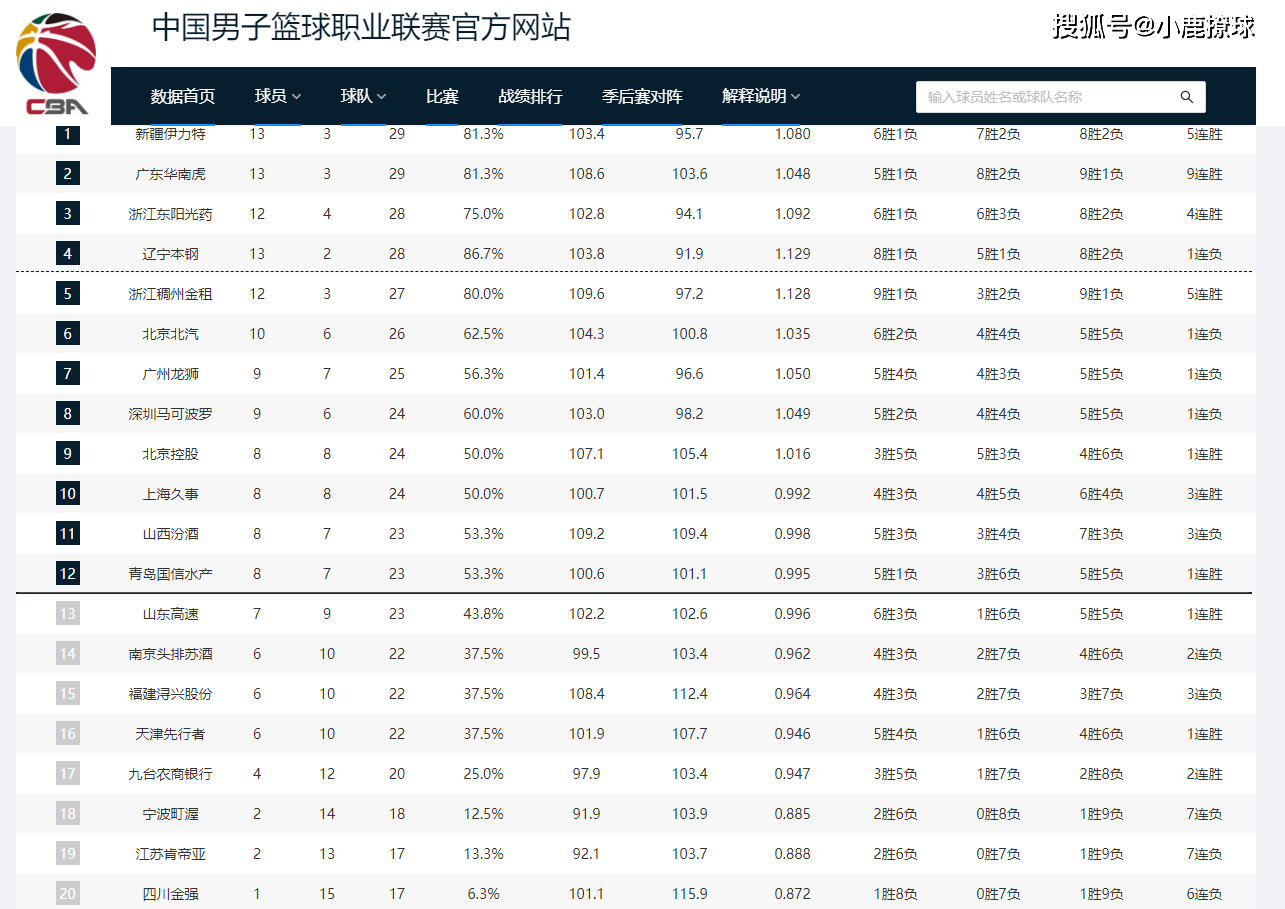Open team 江苏肯帝亚

click(170, 854)
